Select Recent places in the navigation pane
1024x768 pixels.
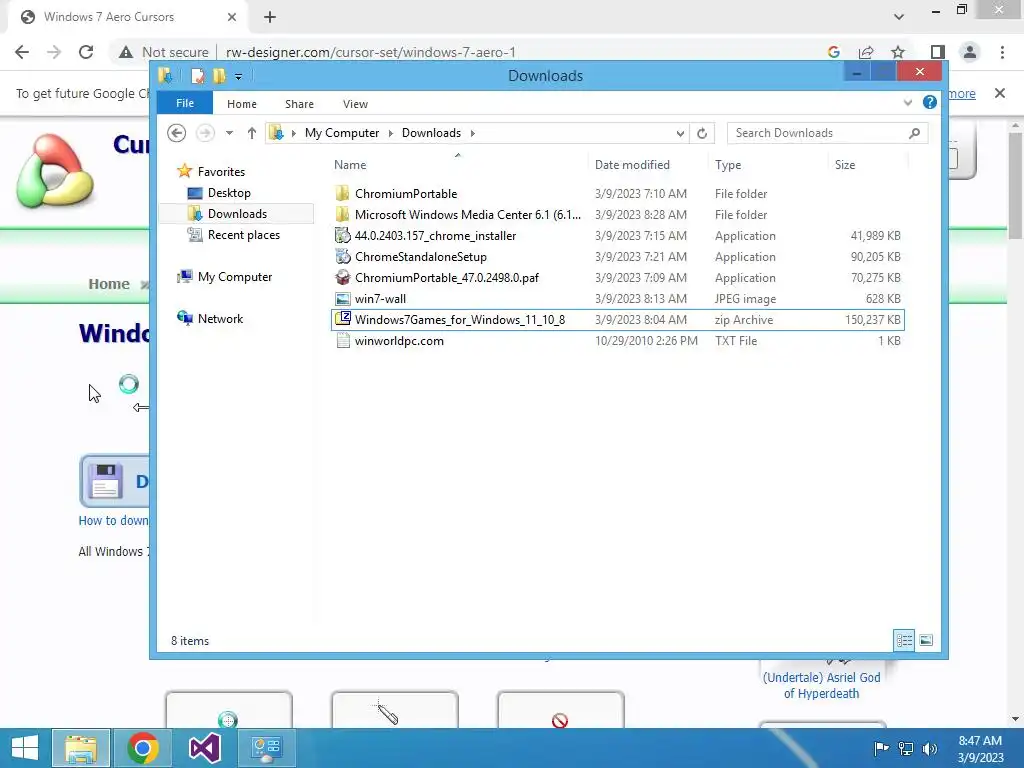[x=243, y=235]
